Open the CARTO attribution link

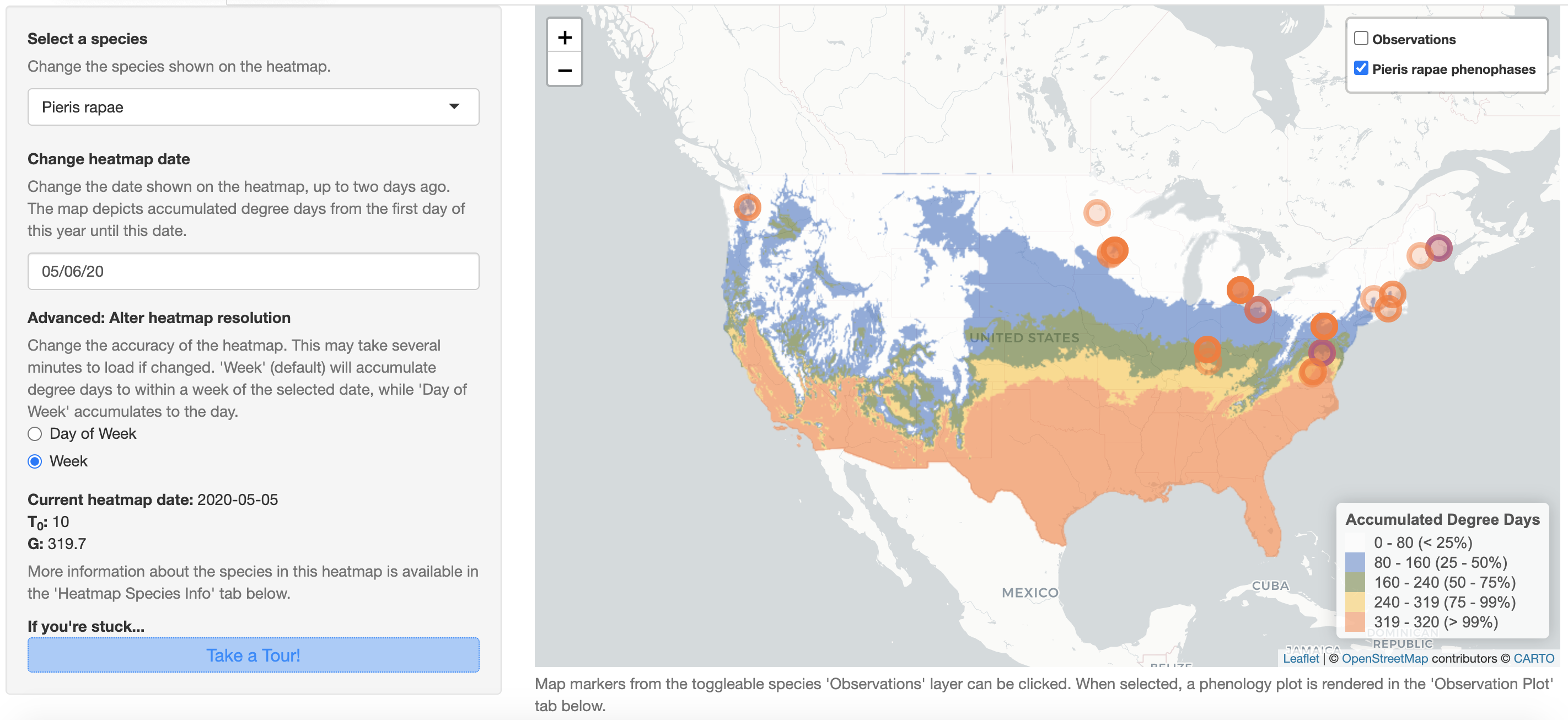click(x=1533, y=658)
